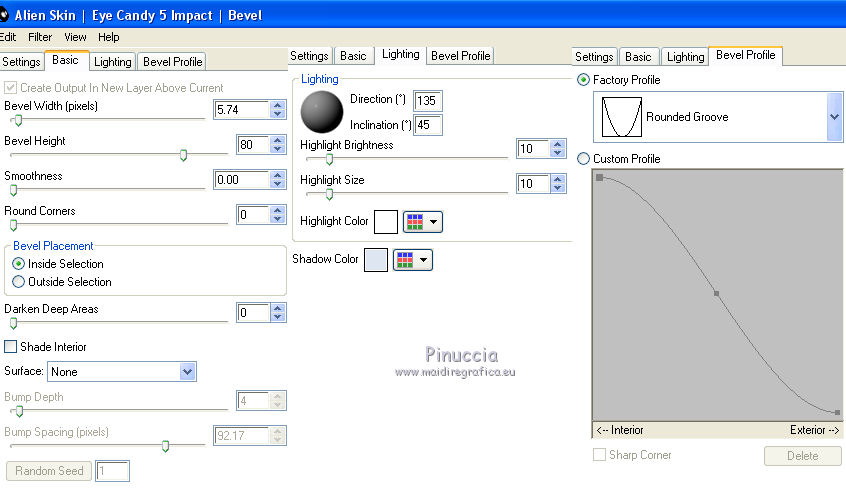Click the Delete button

coord(802,456)
